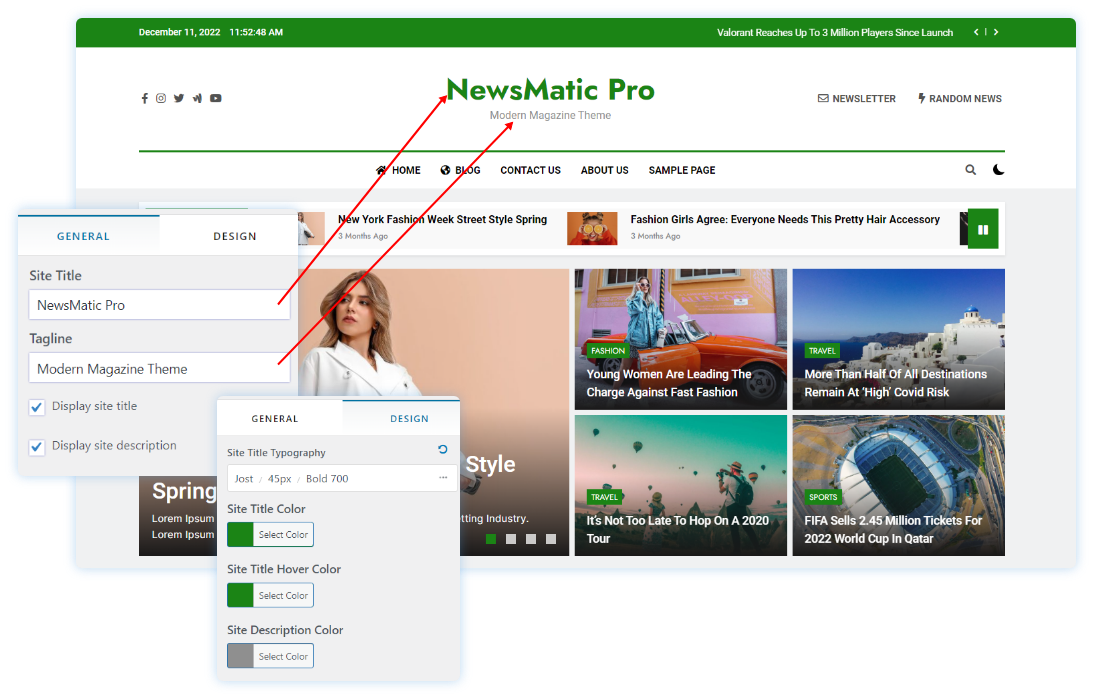The height and width of the screenshot is (699, 1094).
Task: Open search with the magnifier icon
Action: (x=970, y=170)
